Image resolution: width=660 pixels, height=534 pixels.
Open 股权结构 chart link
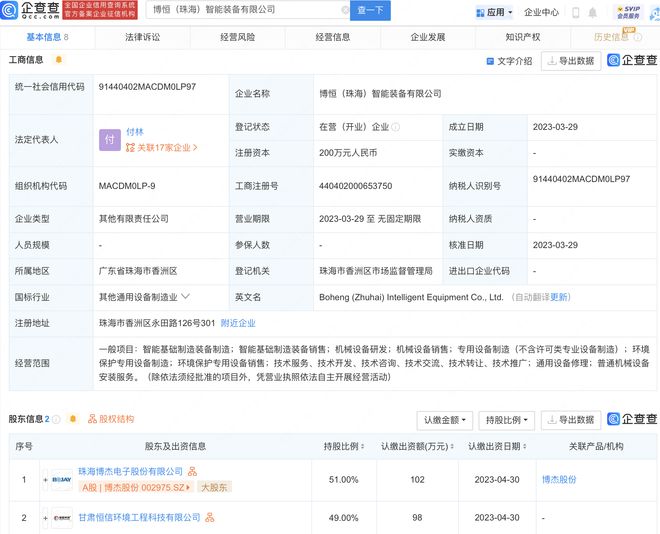point(111,419)
